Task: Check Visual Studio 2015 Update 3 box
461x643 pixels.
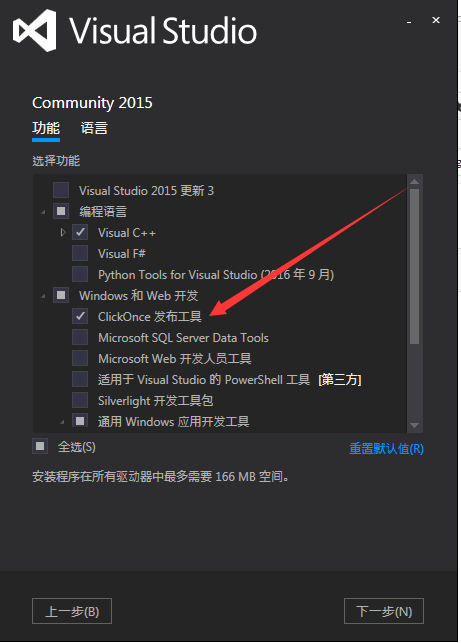Action: pos(61,190)
